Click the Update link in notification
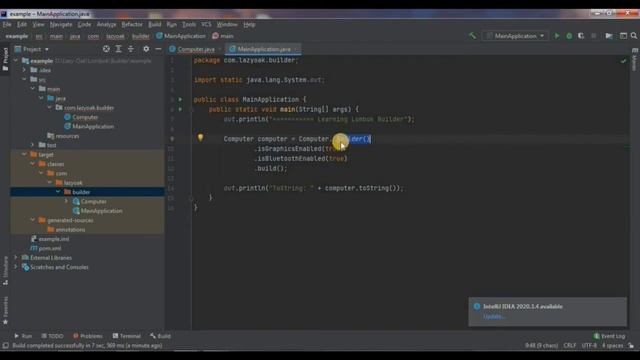Screen dimensions: 640x360 pos(494,317)
